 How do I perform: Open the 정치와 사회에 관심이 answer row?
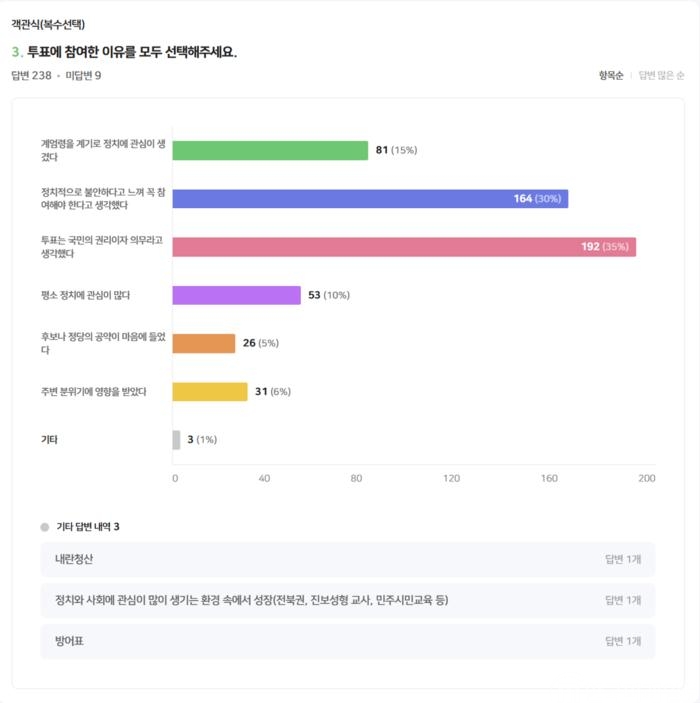click(x=348, y=600)
